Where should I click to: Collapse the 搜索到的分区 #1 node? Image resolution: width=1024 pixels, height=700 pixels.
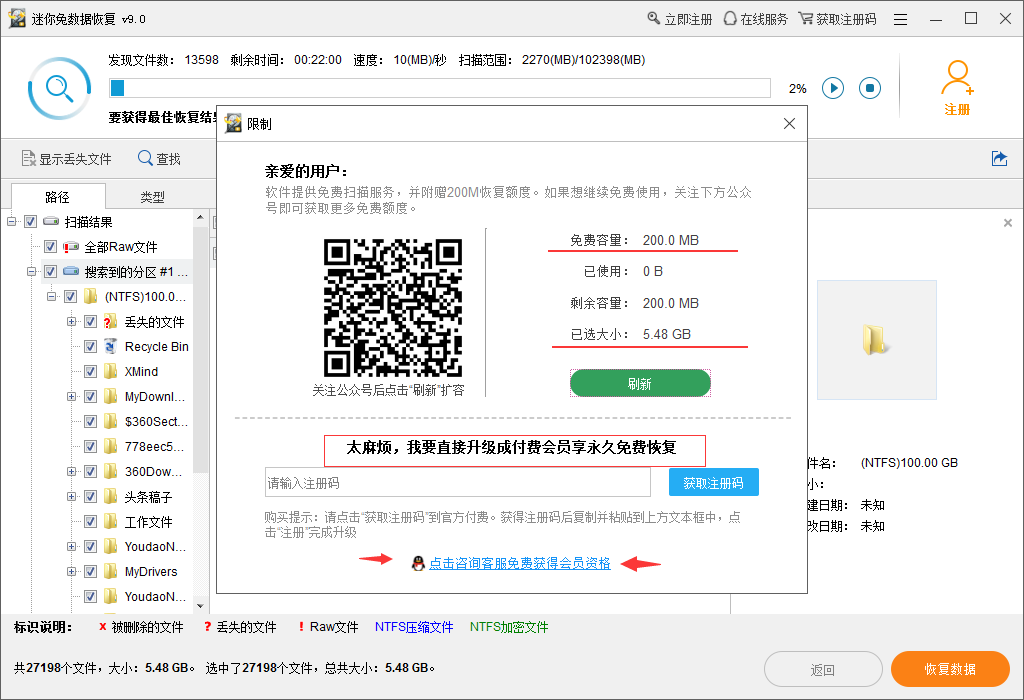31,272
